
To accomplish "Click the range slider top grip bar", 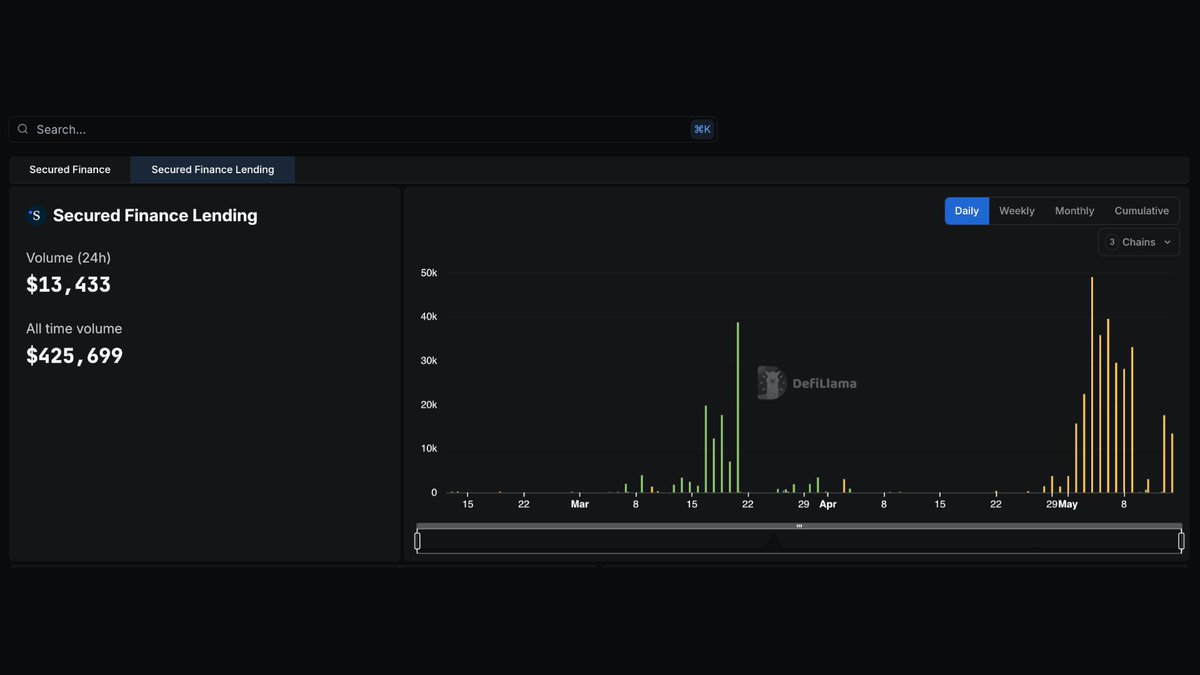I will coord(799,526).
